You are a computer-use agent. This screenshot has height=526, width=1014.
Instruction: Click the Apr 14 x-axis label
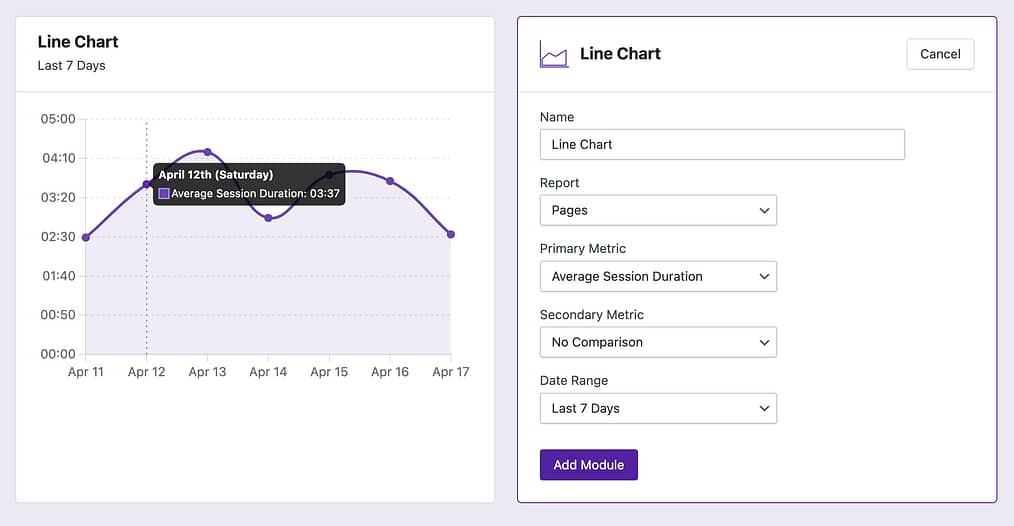268,372
